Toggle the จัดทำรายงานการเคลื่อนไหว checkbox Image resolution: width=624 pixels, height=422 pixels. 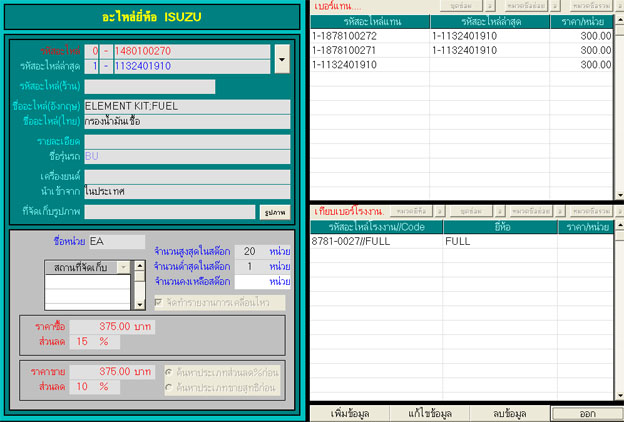[x=158, y=303]
